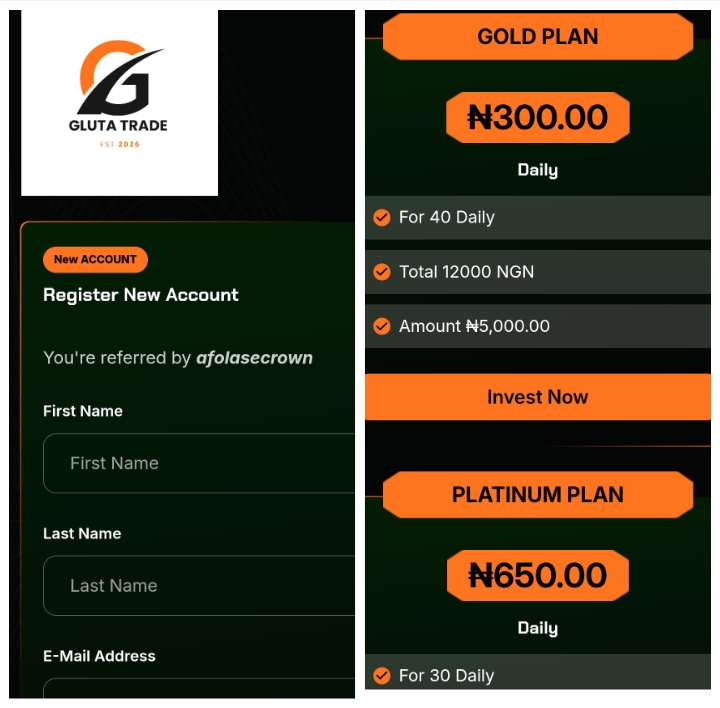The width and height of the screenshot is (720, 708).
Task: Click the ₦650.00 price badge
Action: [x=538, y=575]
